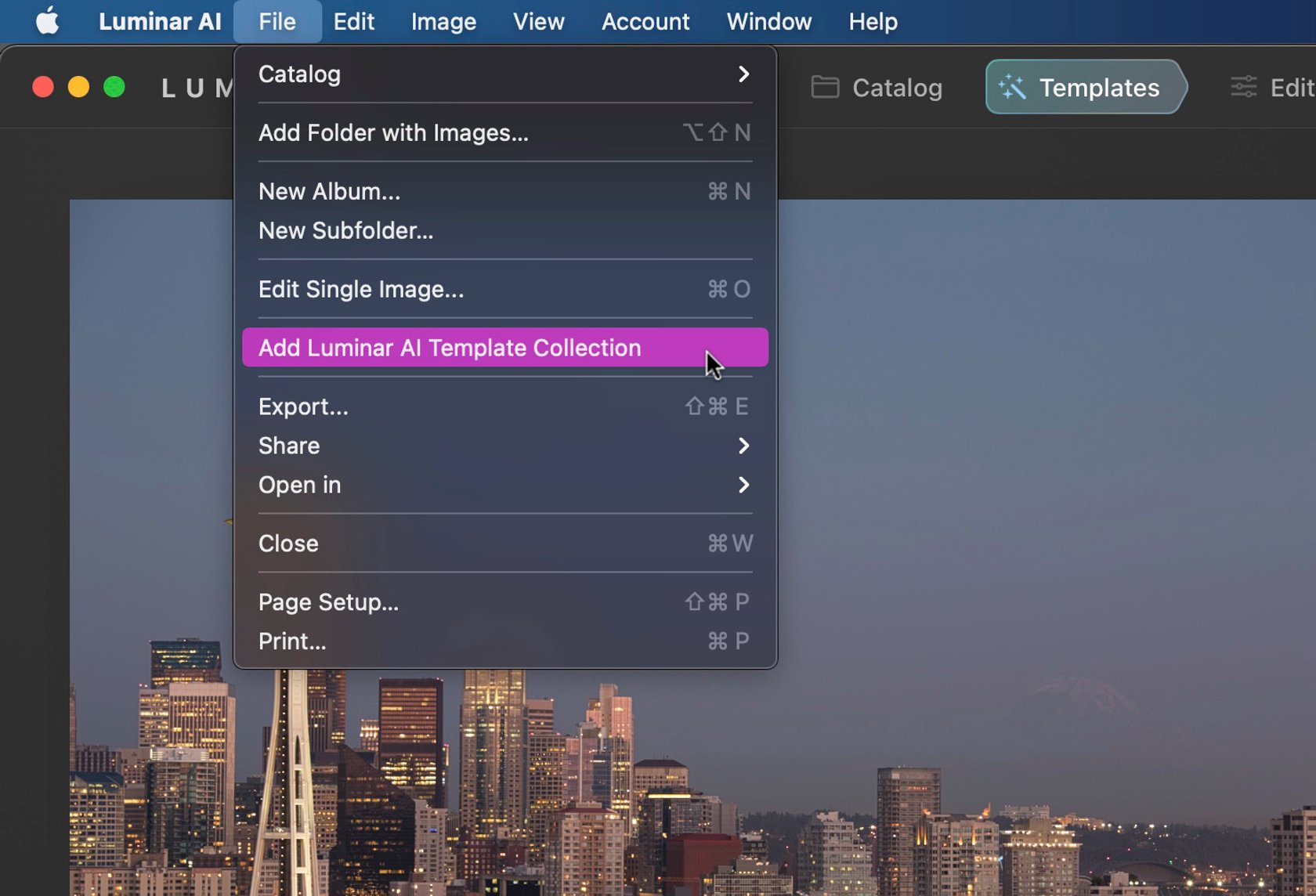Click the Catalog folder icon
This screenshot has width=1316, height=896.
pos(823,88)
